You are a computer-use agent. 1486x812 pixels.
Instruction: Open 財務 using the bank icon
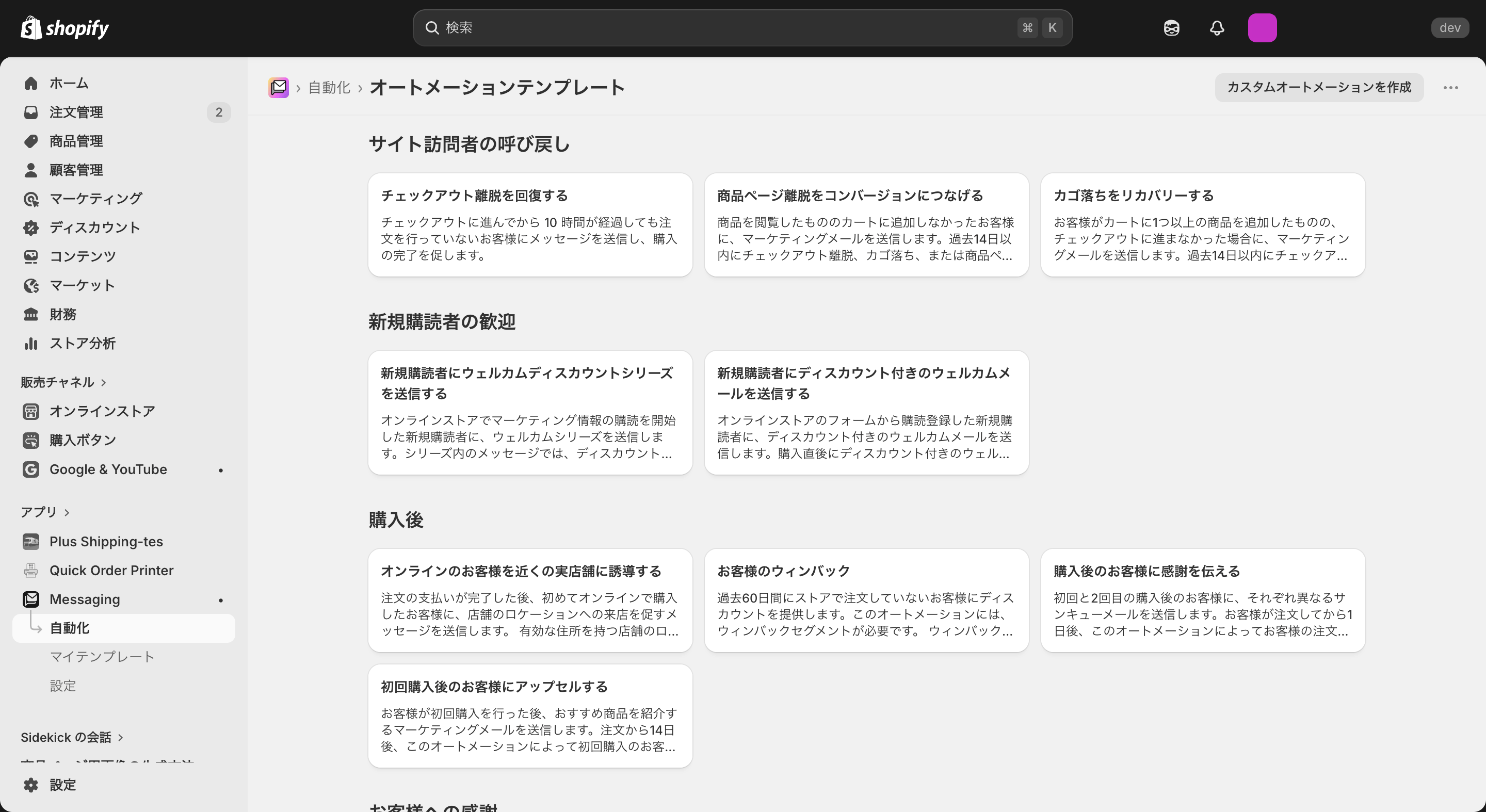tap(30, 314)
